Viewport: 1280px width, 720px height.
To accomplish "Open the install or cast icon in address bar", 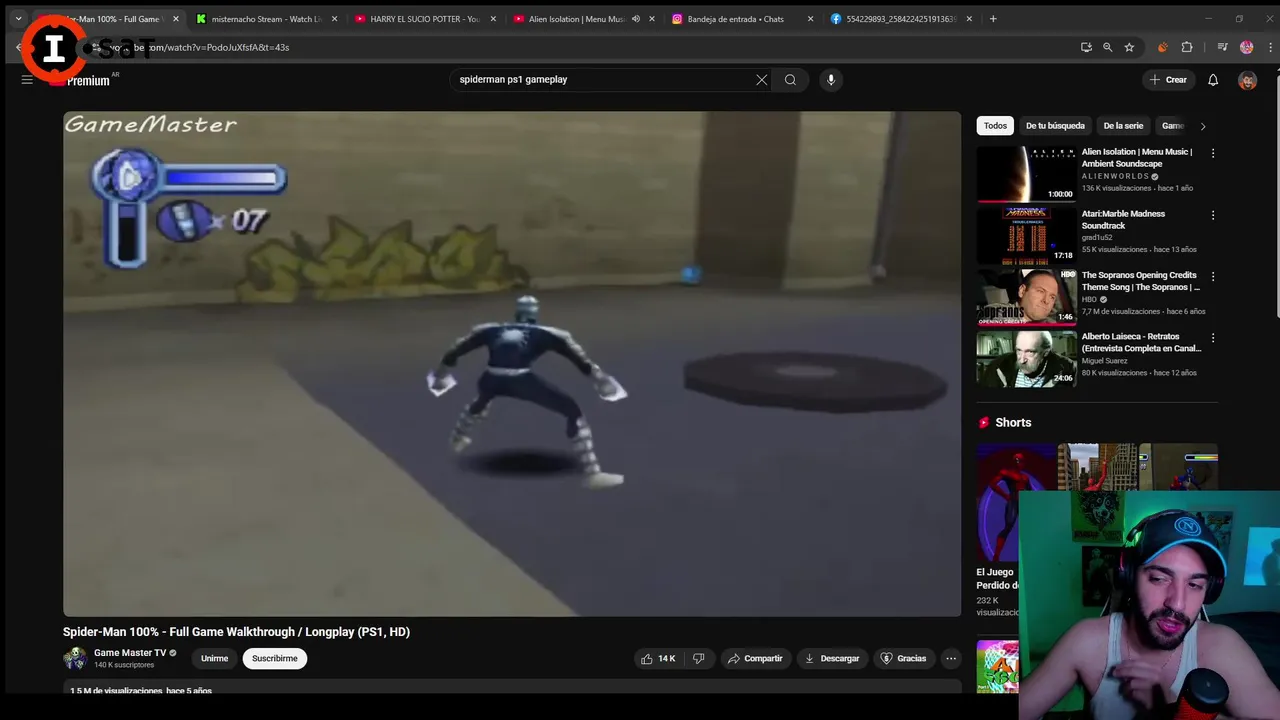I will pos(1086,47).
